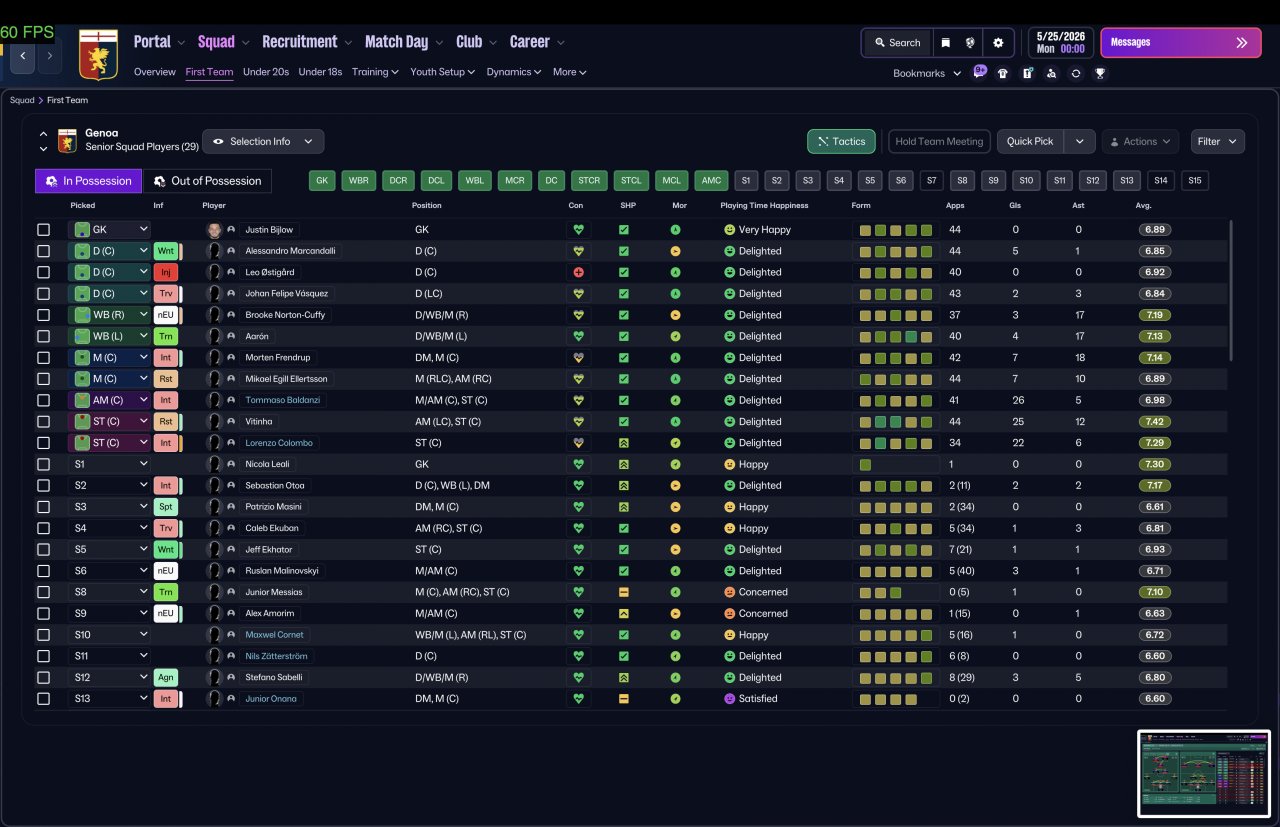1280x827 pixels.
Task: Click the Agn tag for Stefano Sabelli
Action: [x=166, y=677]
